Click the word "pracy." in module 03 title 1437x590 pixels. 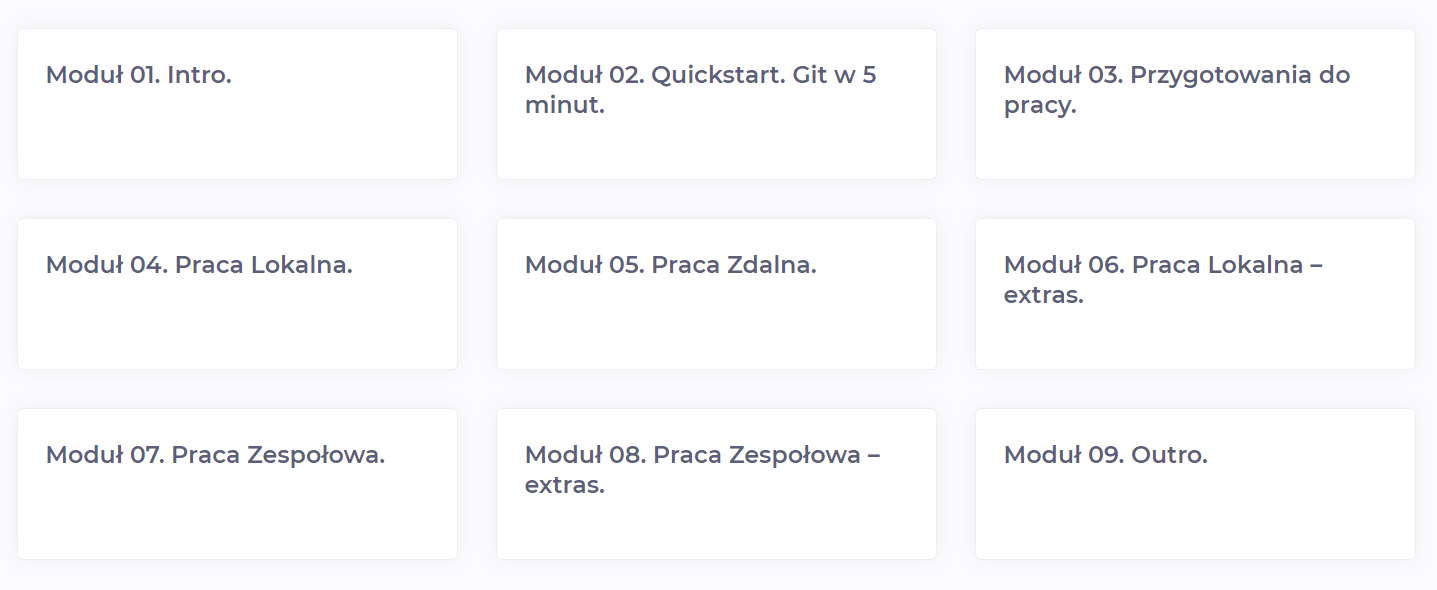[x=1040, y=106]
